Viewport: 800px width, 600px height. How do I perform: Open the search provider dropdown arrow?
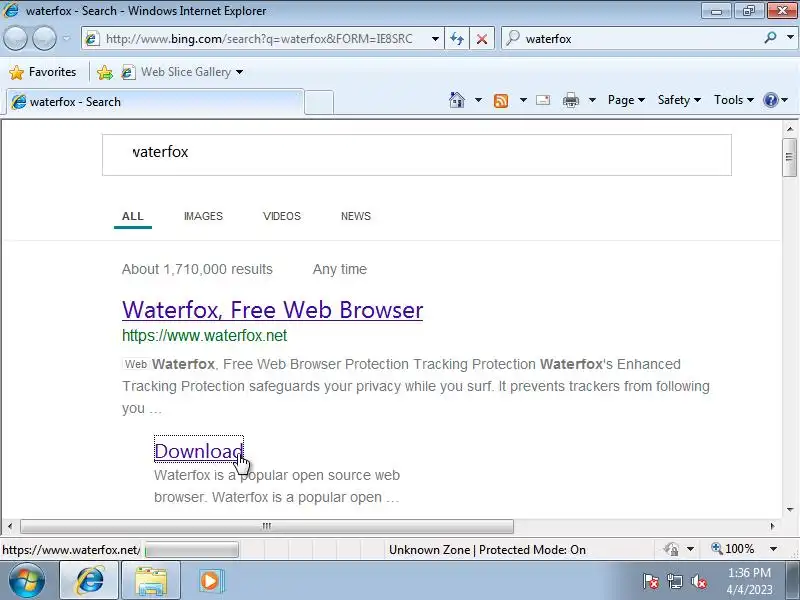[x=790, y=38]
